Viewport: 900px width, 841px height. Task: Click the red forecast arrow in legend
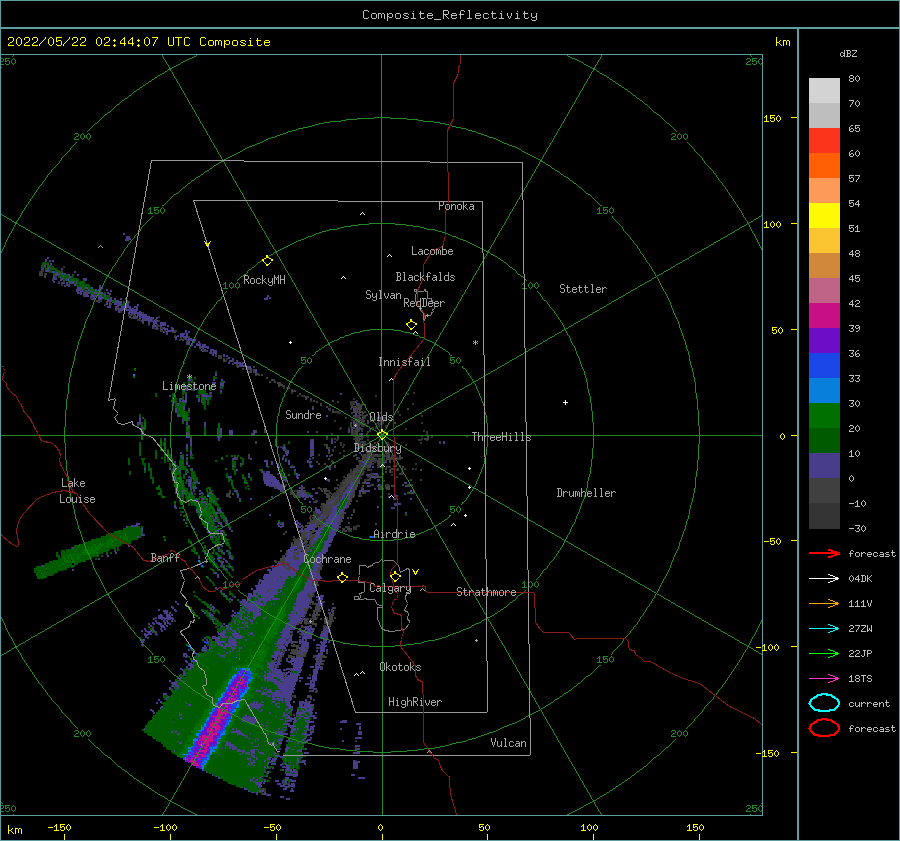(x=824, y=553)
